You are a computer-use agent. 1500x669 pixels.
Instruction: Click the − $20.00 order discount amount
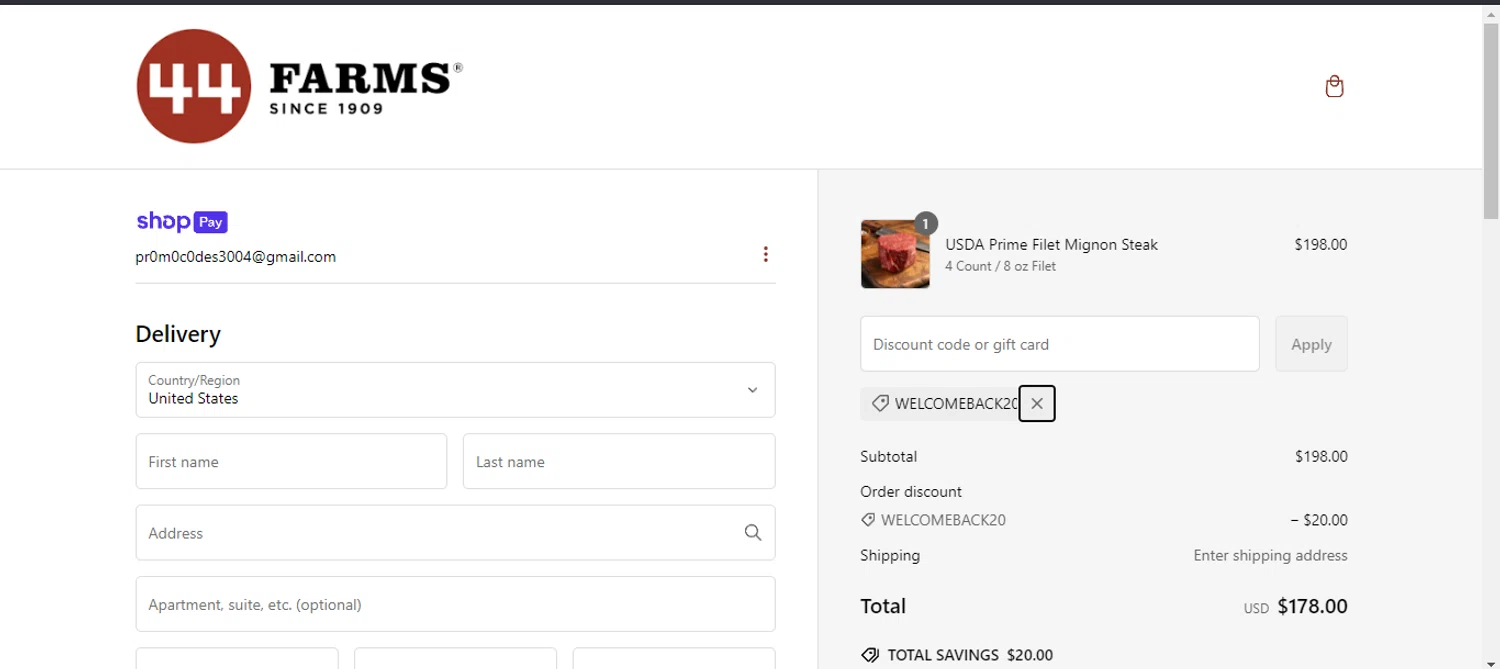(x=1319, y=520)
